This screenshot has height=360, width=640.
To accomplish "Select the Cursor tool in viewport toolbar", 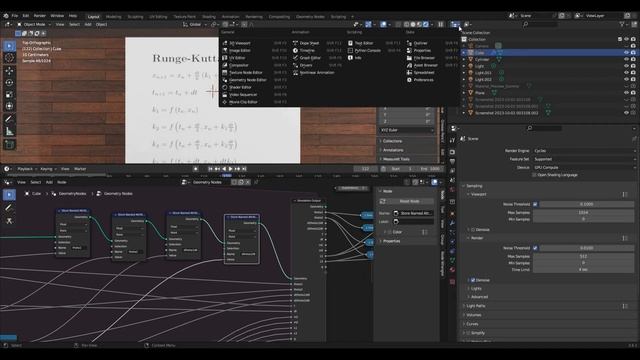I will click(9, 58).
